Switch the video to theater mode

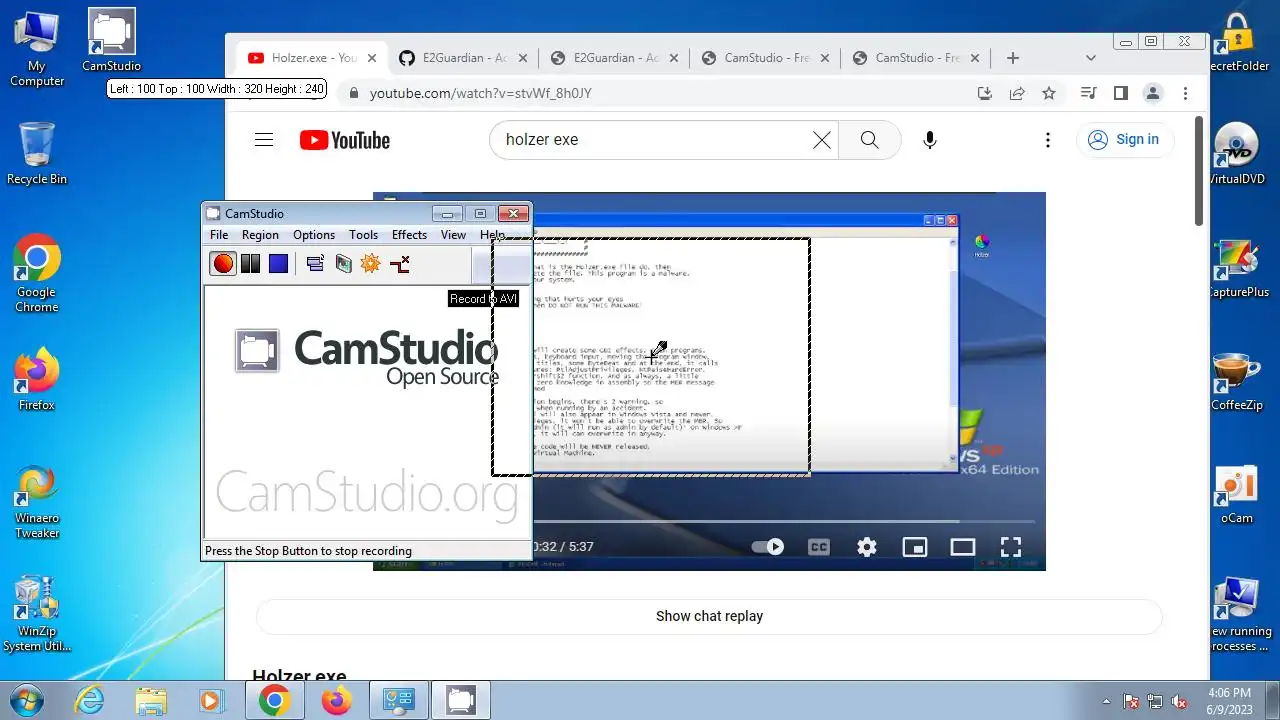(963, 547)
